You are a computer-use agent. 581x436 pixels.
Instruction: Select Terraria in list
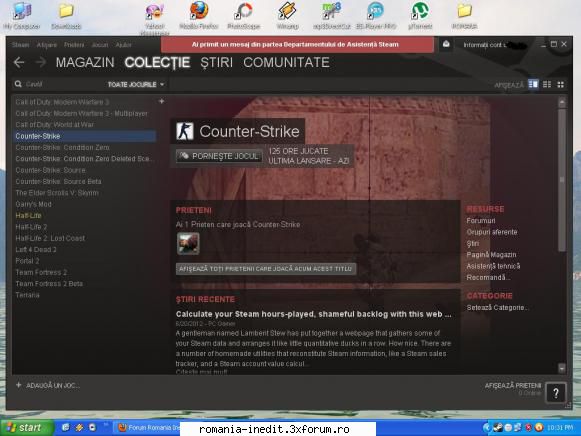(27, 295)
